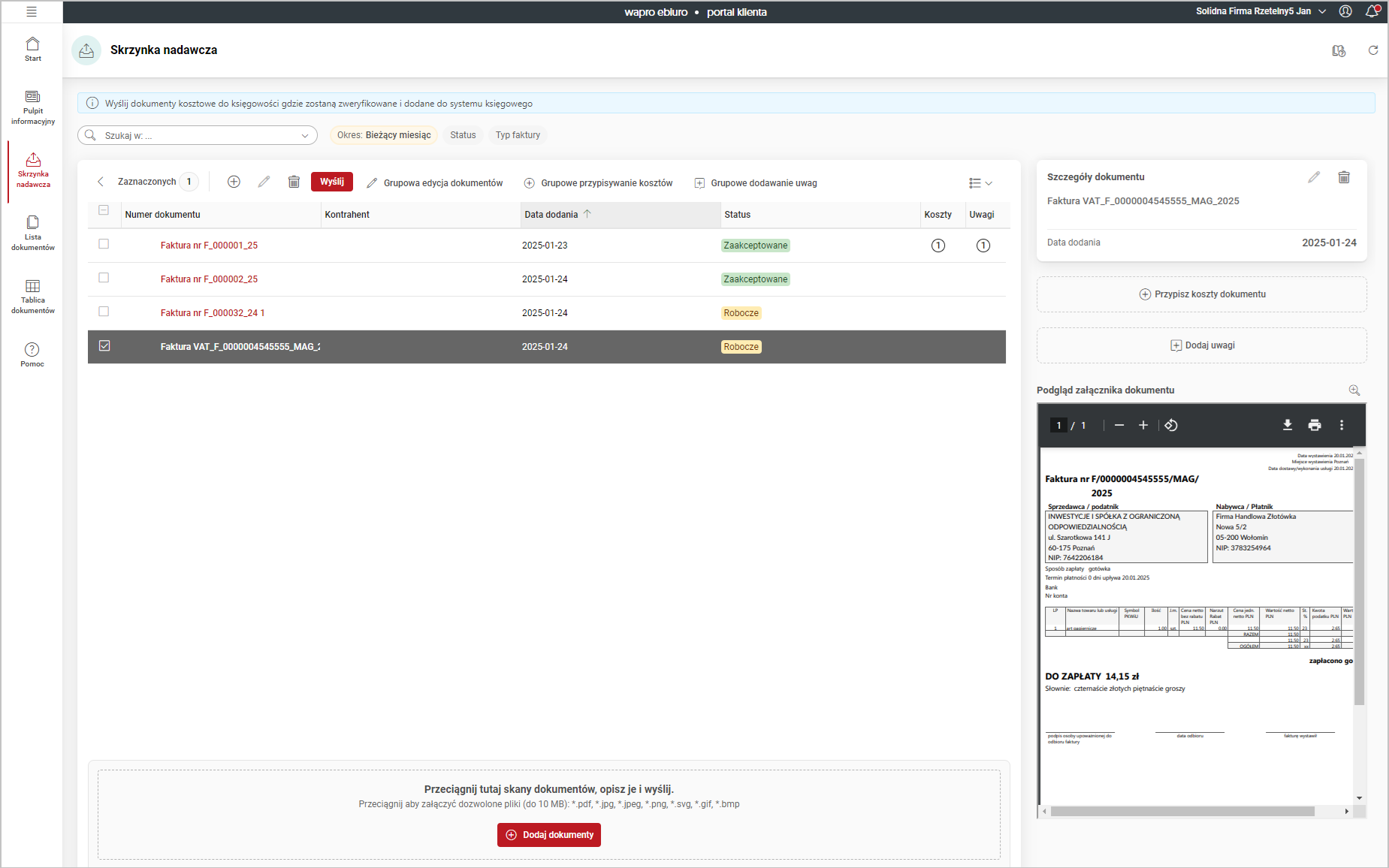Click Dodaj dokumenty button
This screenshot has height=868, width=1389.
click(x=549, y=835)
